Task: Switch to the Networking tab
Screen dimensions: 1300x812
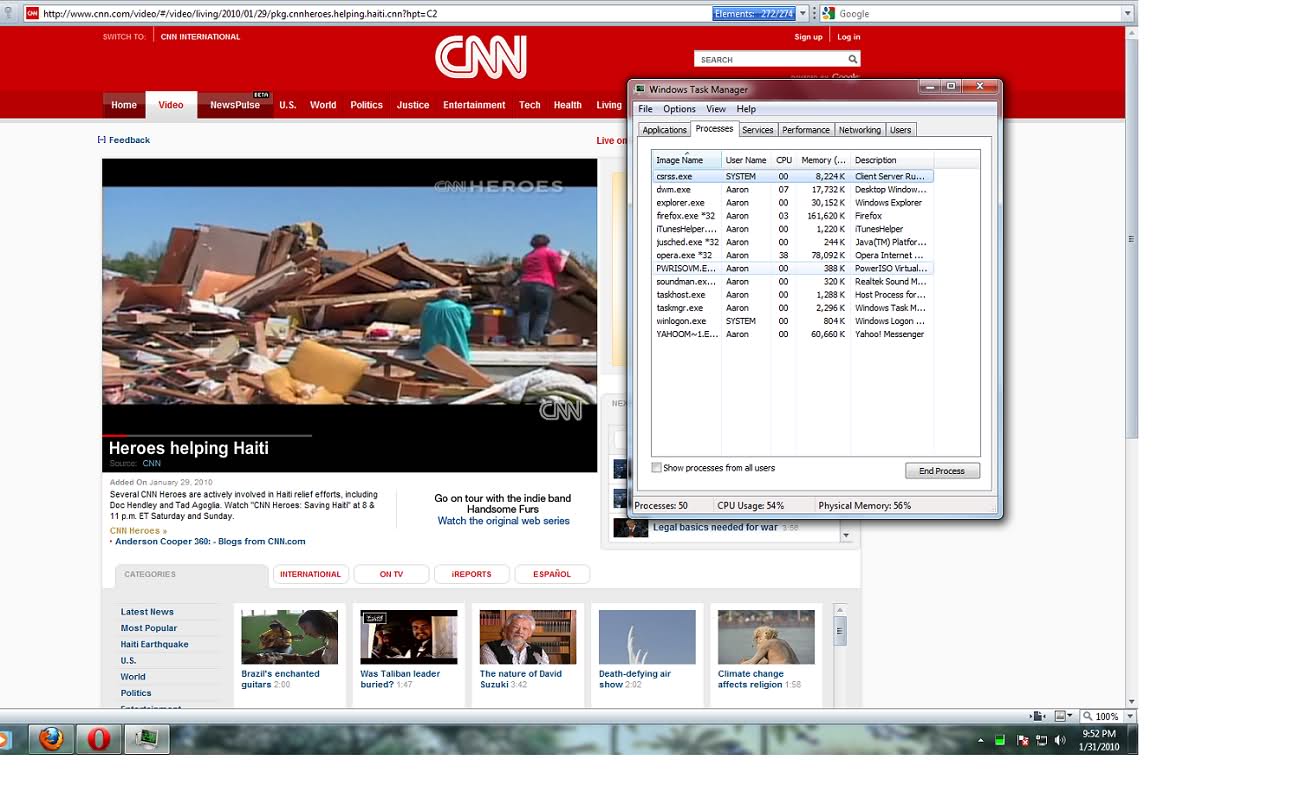Action: pos(860,130)
